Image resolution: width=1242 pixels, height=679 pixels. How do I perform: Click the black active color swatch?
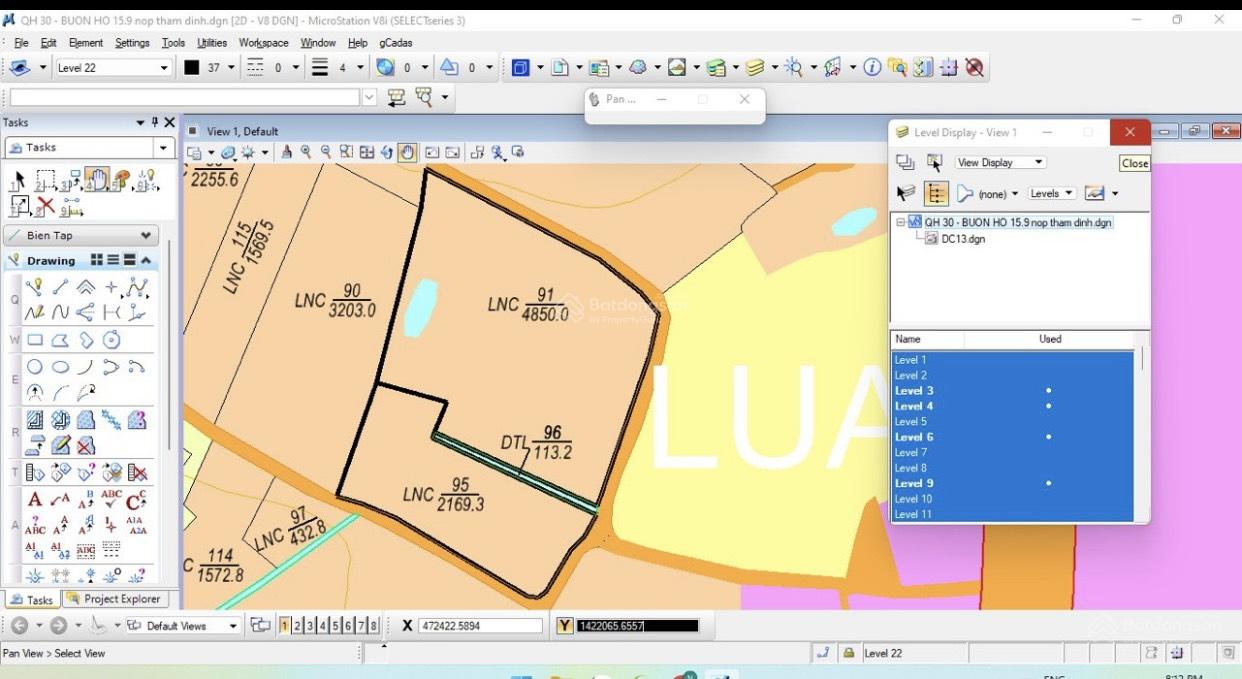(x=192, y=68)
